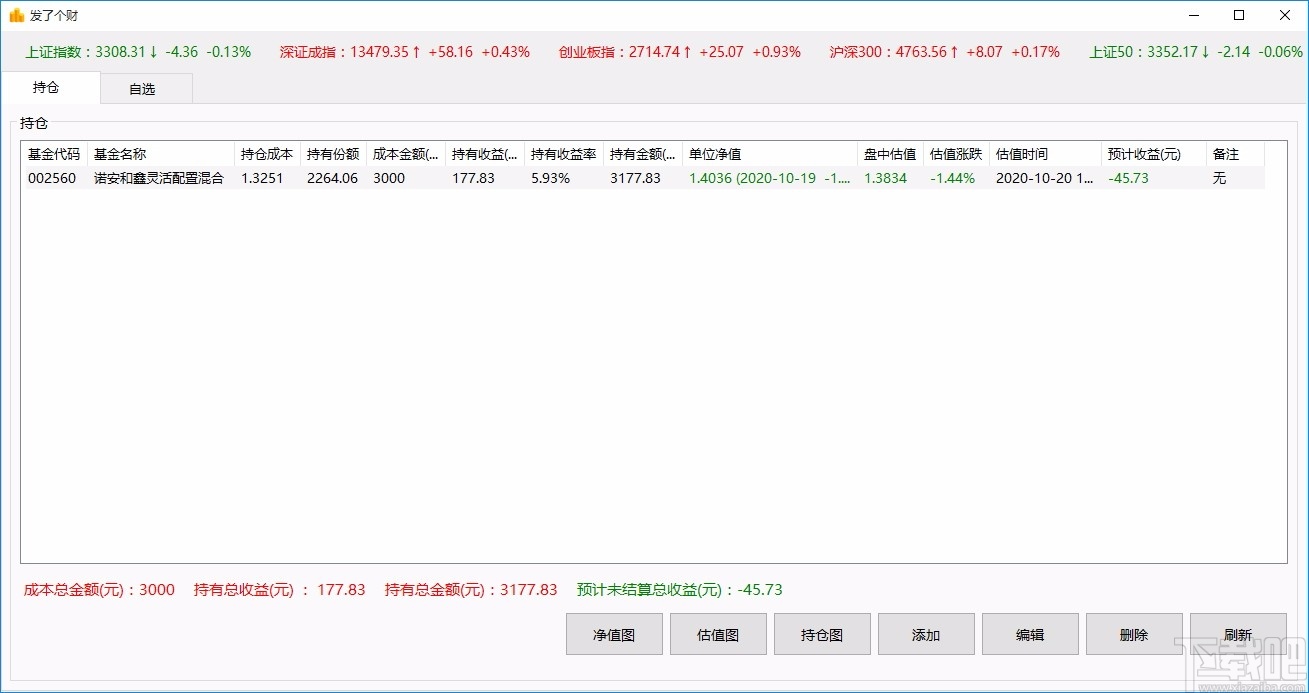Sort by clicking 基金代码 column header

[52, 153]
